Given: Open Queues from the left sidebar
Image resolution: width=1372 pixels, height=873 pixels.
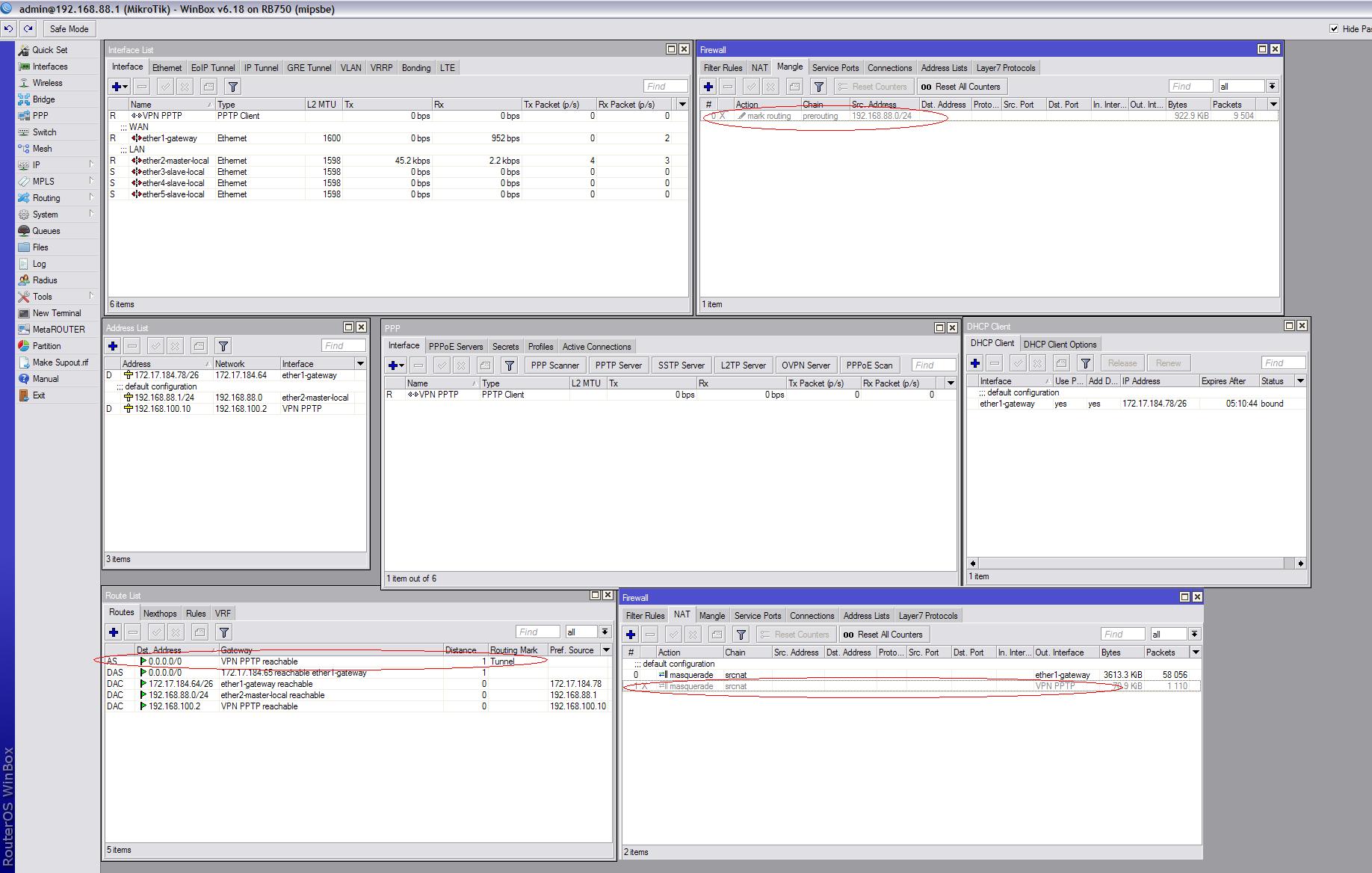Looking at the screenshot, I should tap(46, 231).
